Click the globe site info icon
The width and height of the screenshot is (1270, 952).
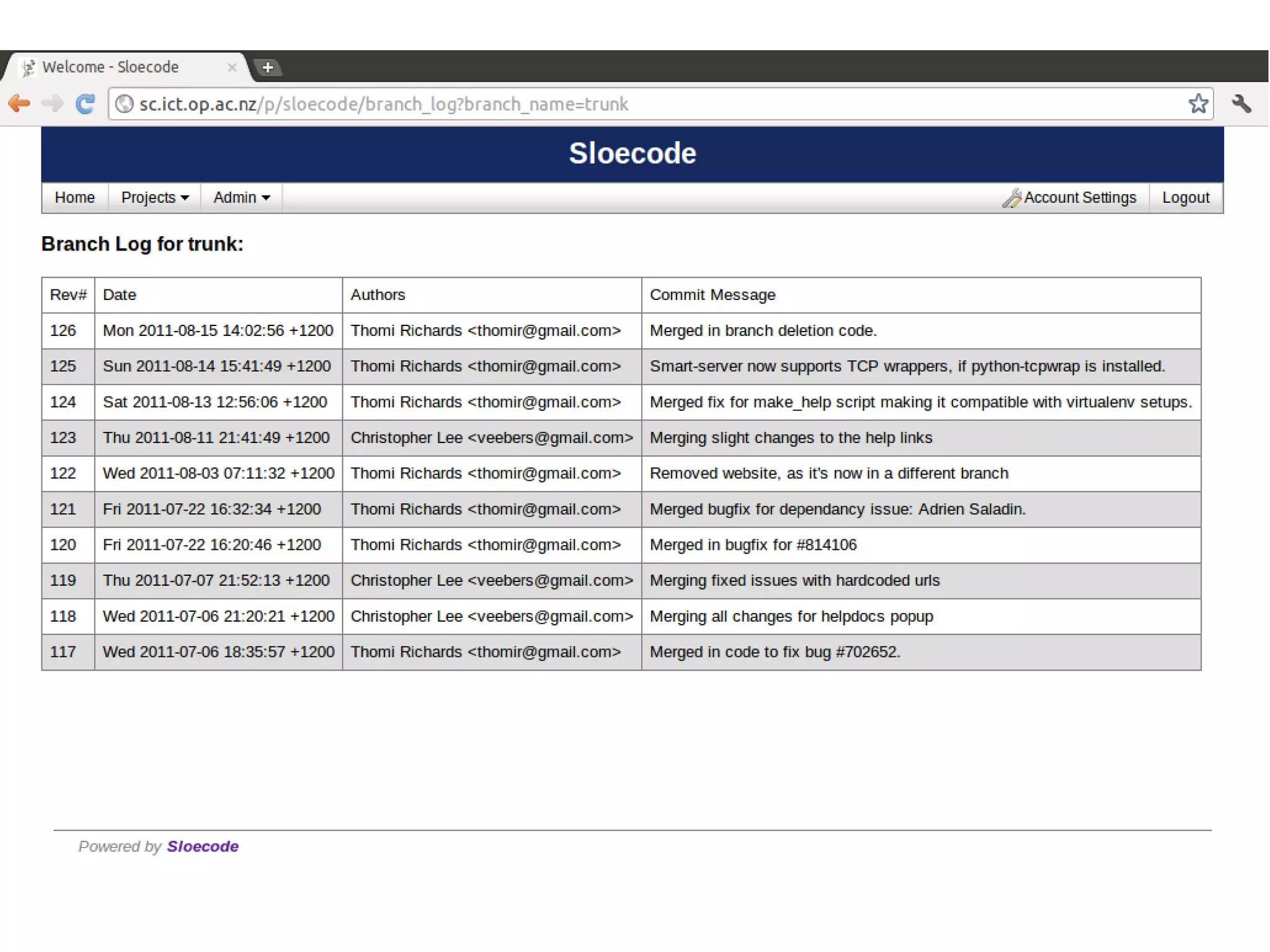125,104
